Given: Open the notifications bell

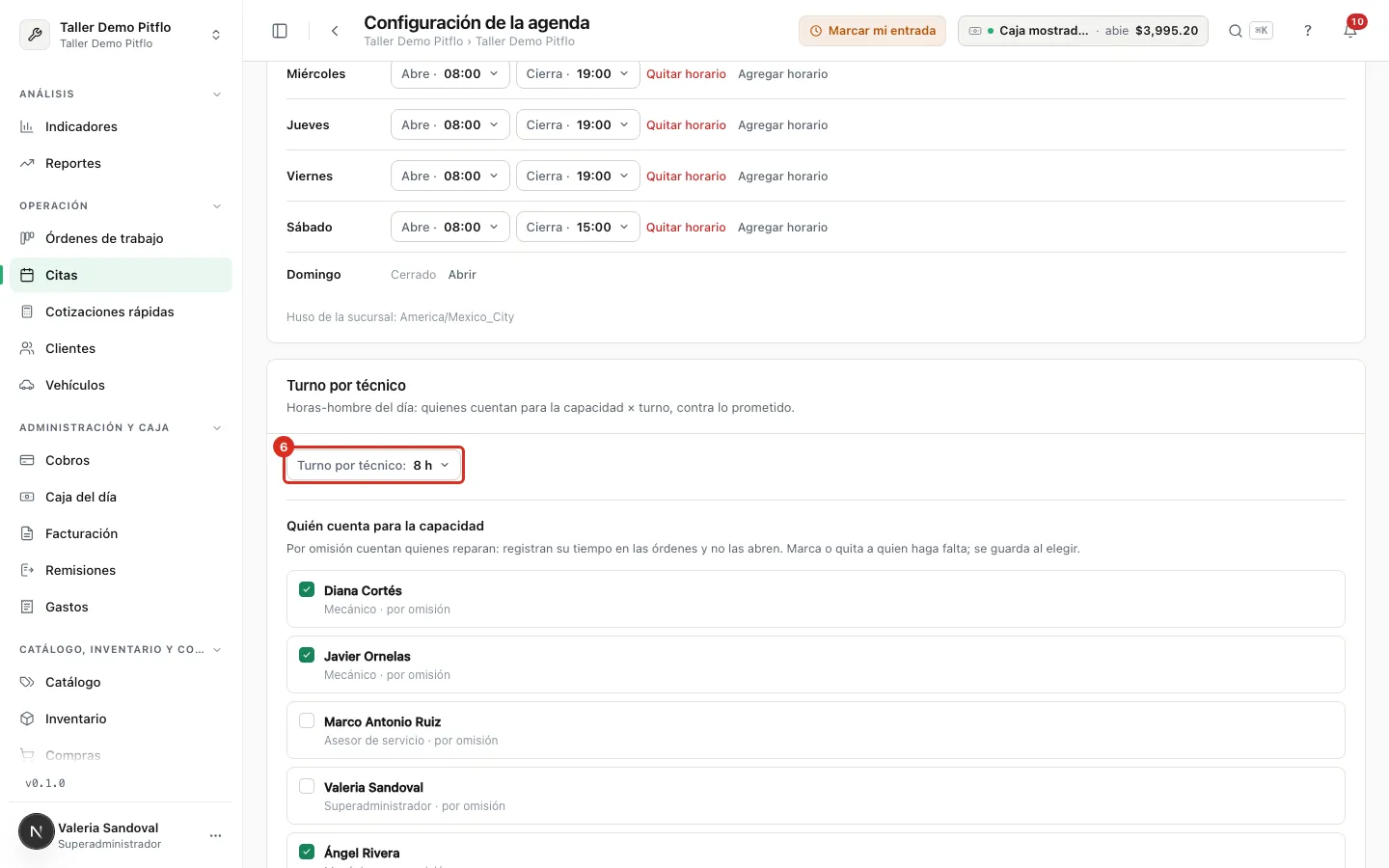Looking at the screenshot, I should pos(1350,31).
